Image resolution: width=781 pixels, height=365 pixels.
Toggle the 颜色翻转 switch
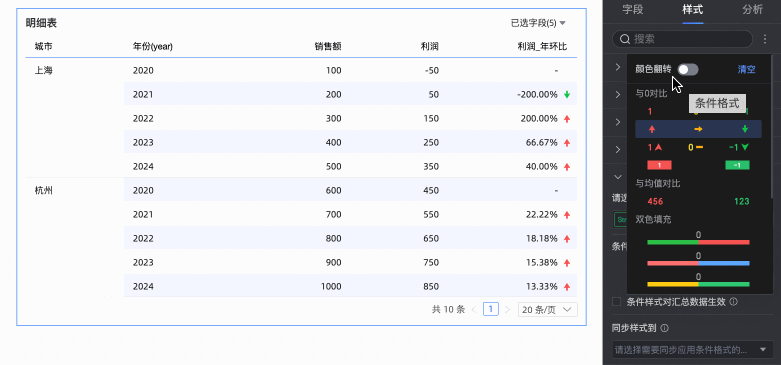(x=688, y=70)
